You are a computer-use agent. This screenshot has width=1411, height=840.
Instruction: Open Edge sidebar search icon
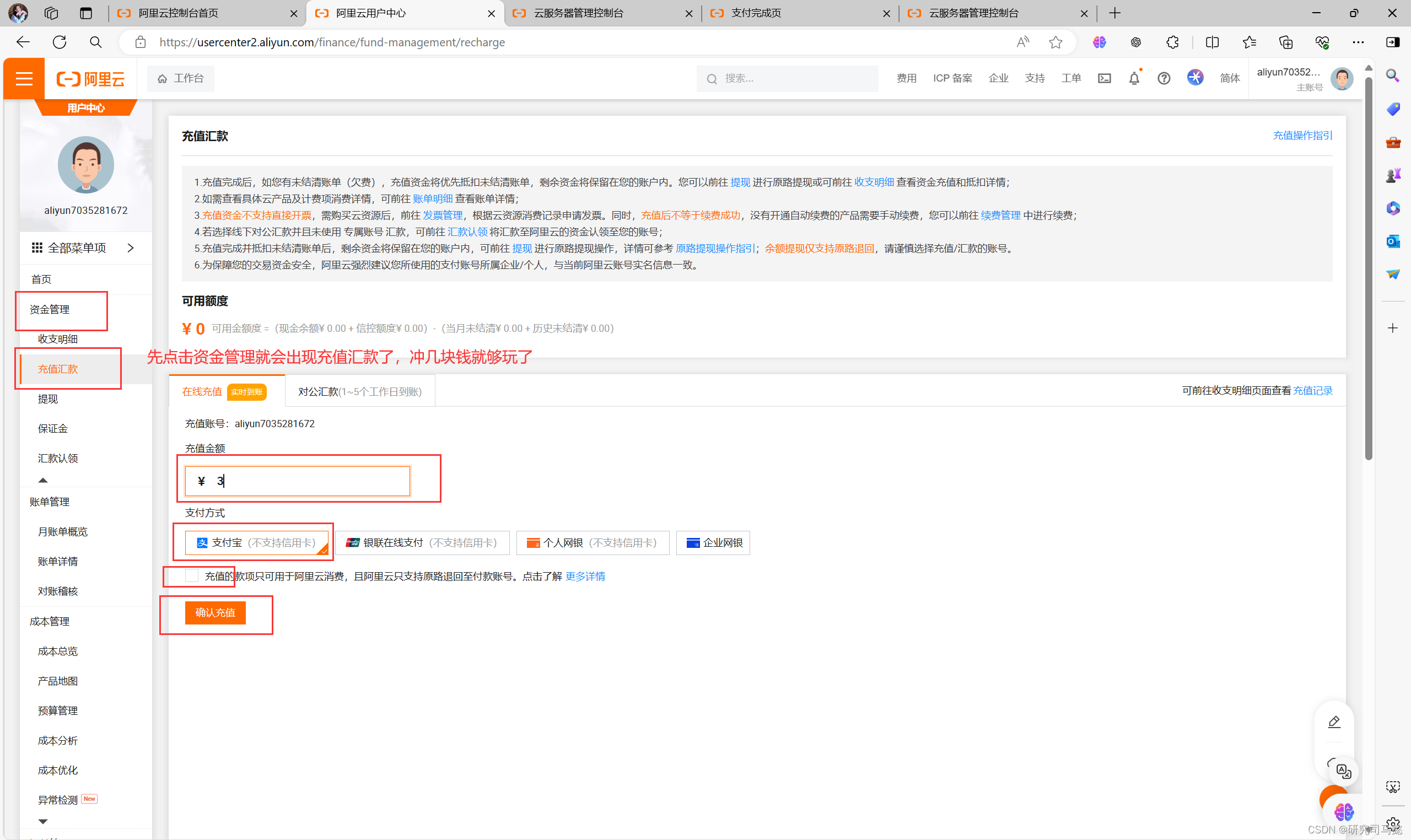pos(1393,76)
